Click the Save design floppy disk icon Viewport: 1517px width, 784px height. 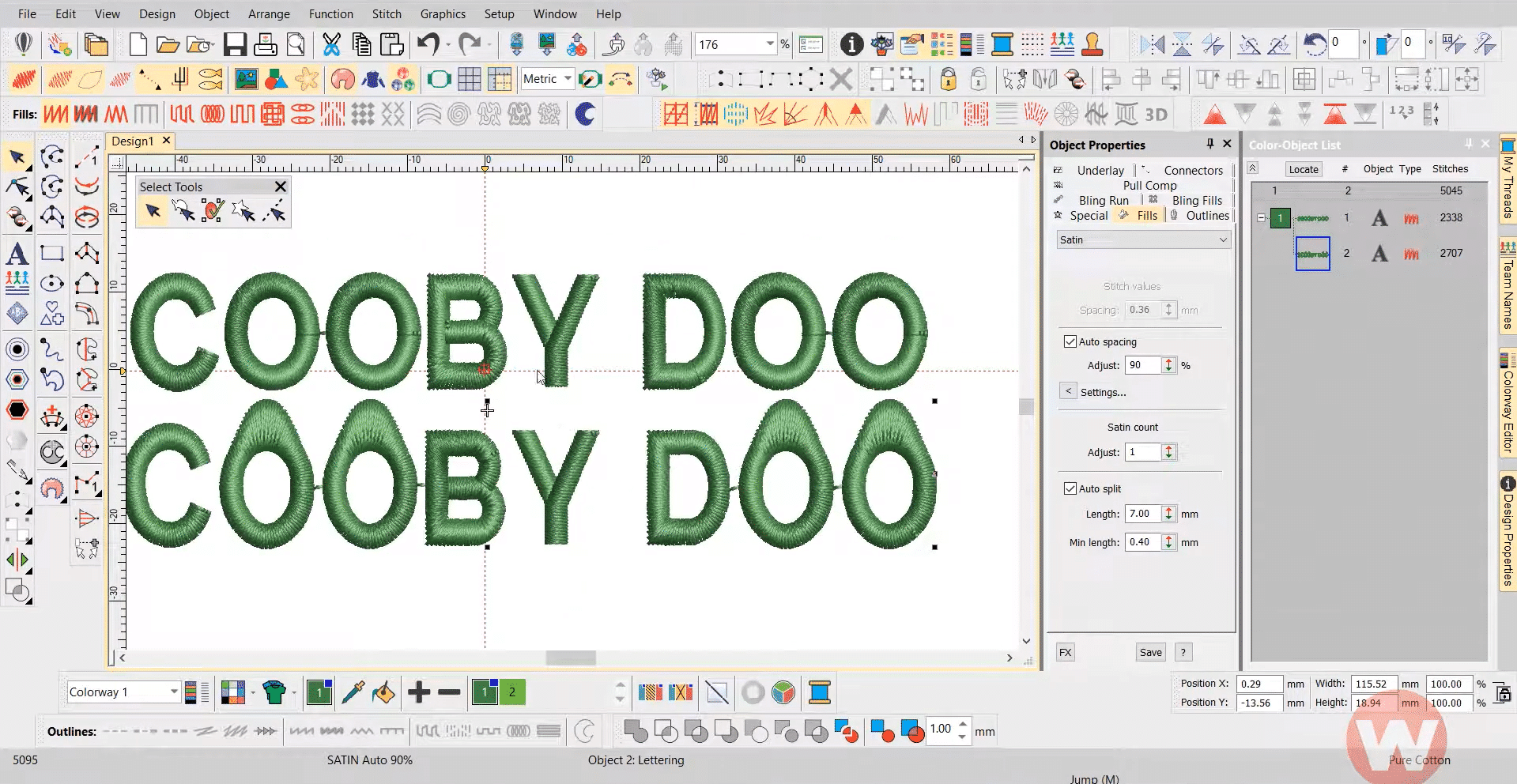pos(235,44)
